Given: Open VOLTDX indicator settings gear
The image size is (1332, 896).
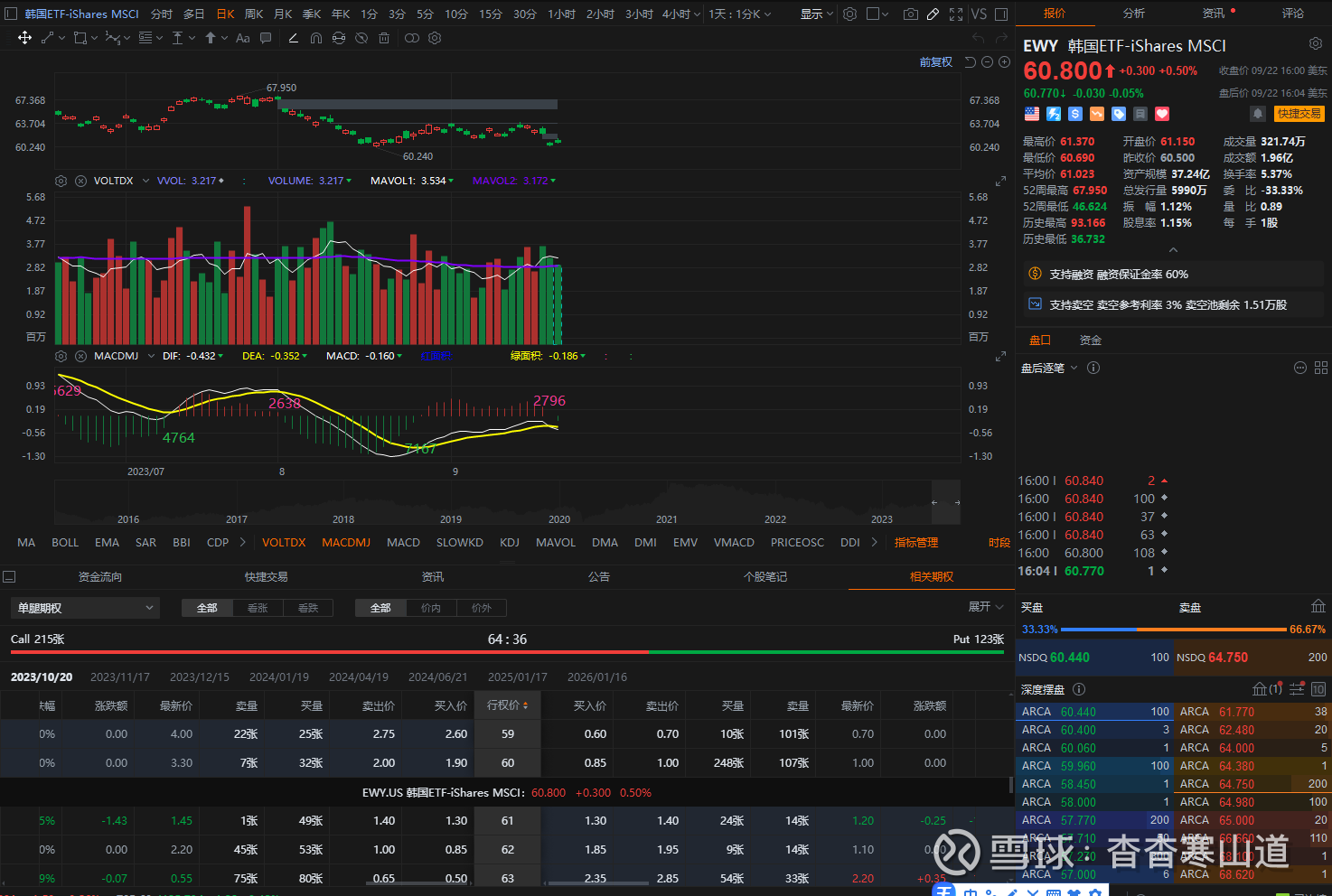Looking at the screenshot, I should [61, 181].
